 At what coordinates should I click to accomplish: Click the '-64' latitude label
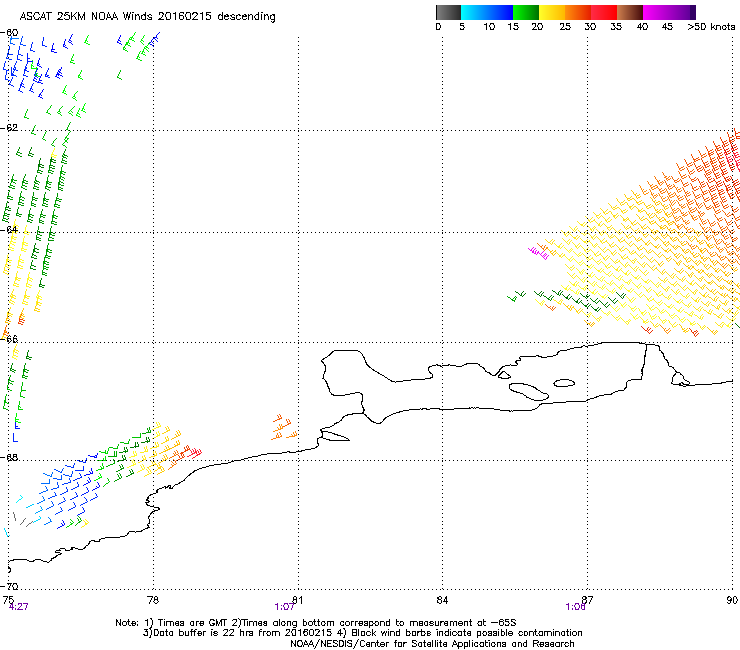(9, 229)
